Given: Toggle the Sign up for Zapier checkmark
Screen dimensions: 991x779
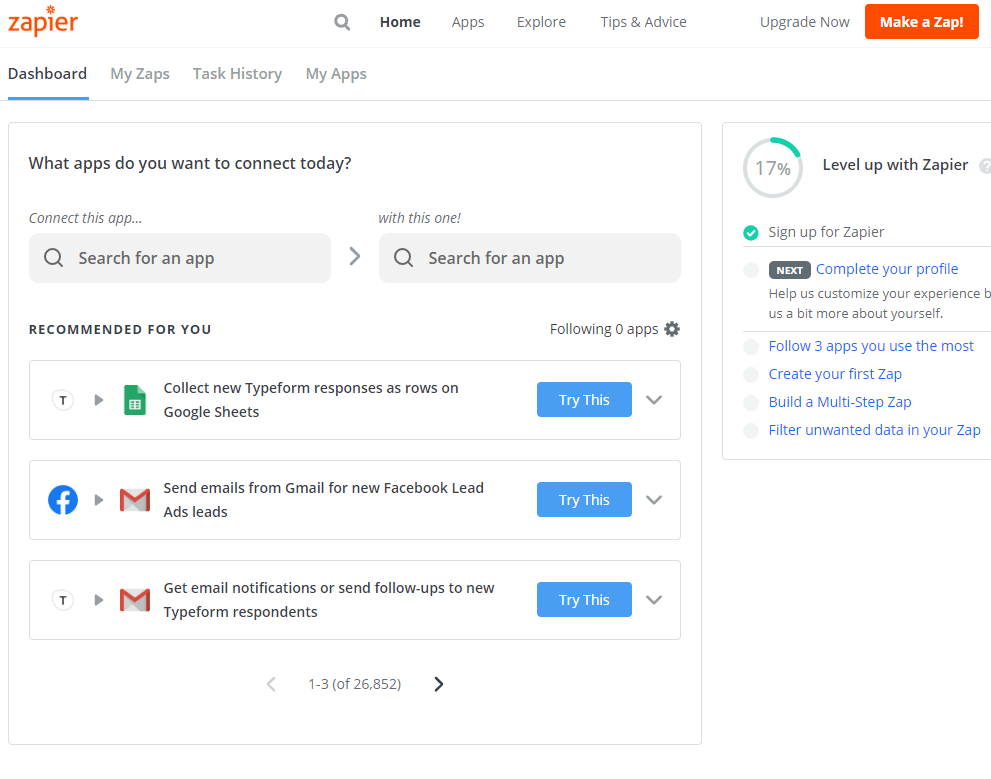Looking at the screenshot, I should (x=751, y=233).
